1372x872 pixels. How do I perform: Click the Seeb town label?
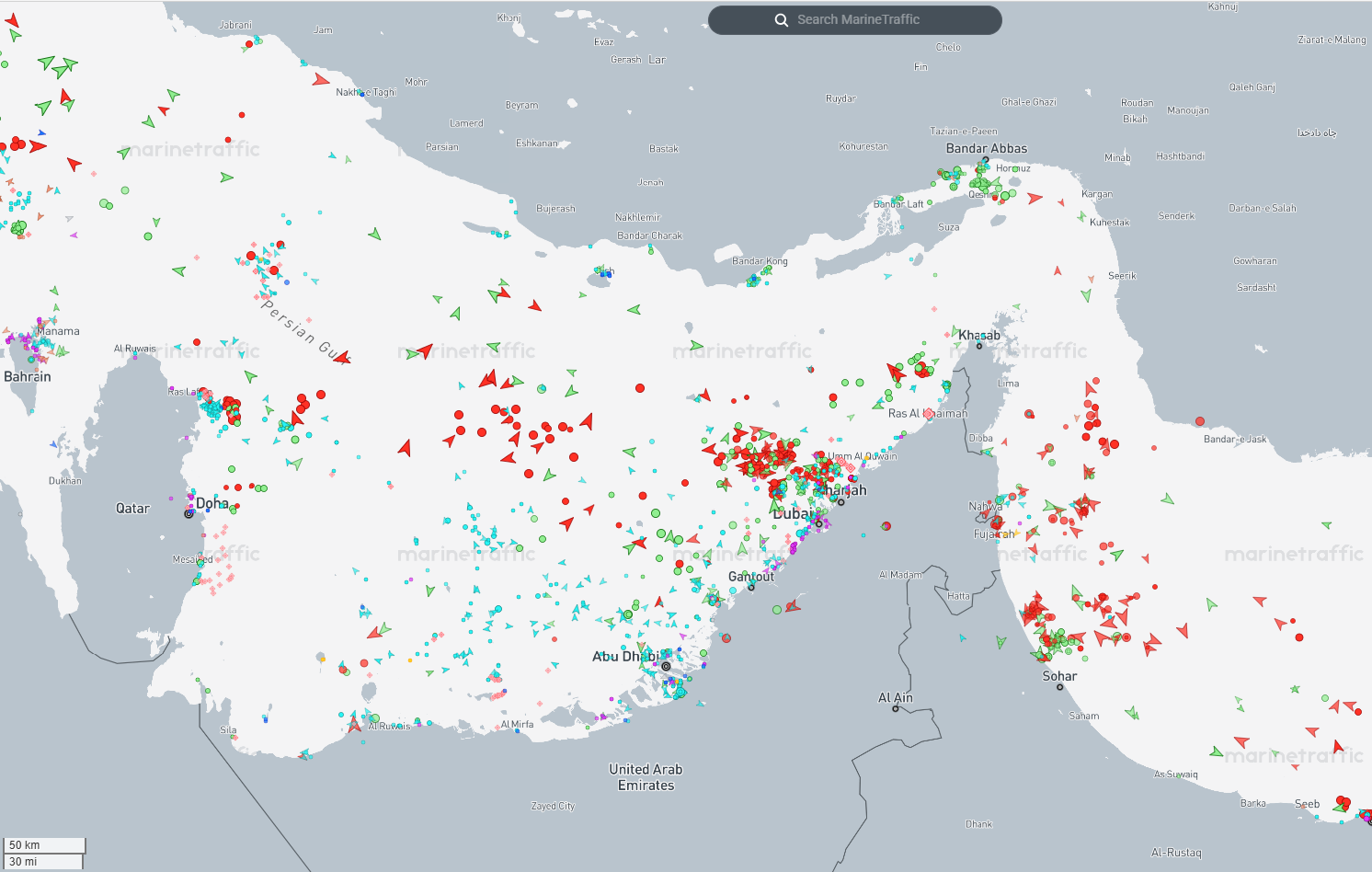click(x=1307, y=804)
